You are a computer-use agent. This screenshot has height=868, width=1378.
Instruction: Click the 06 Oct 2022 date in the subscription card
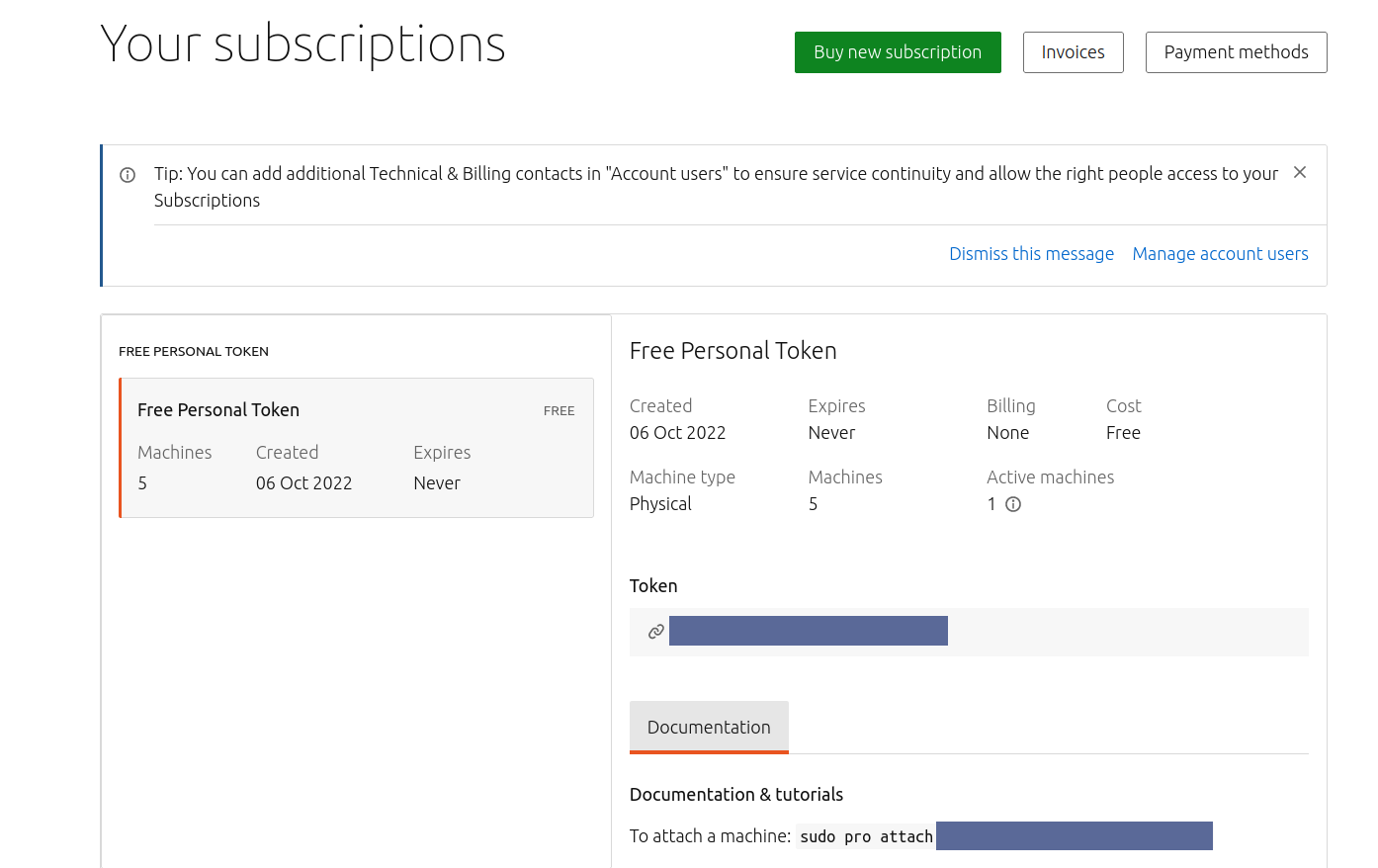click(x=303, y=483)
